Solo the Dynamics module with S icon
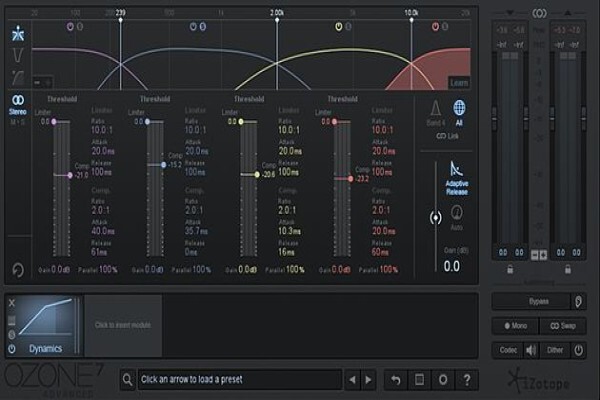Viewport: 600px width, 400px height. [x=12, y=335]
